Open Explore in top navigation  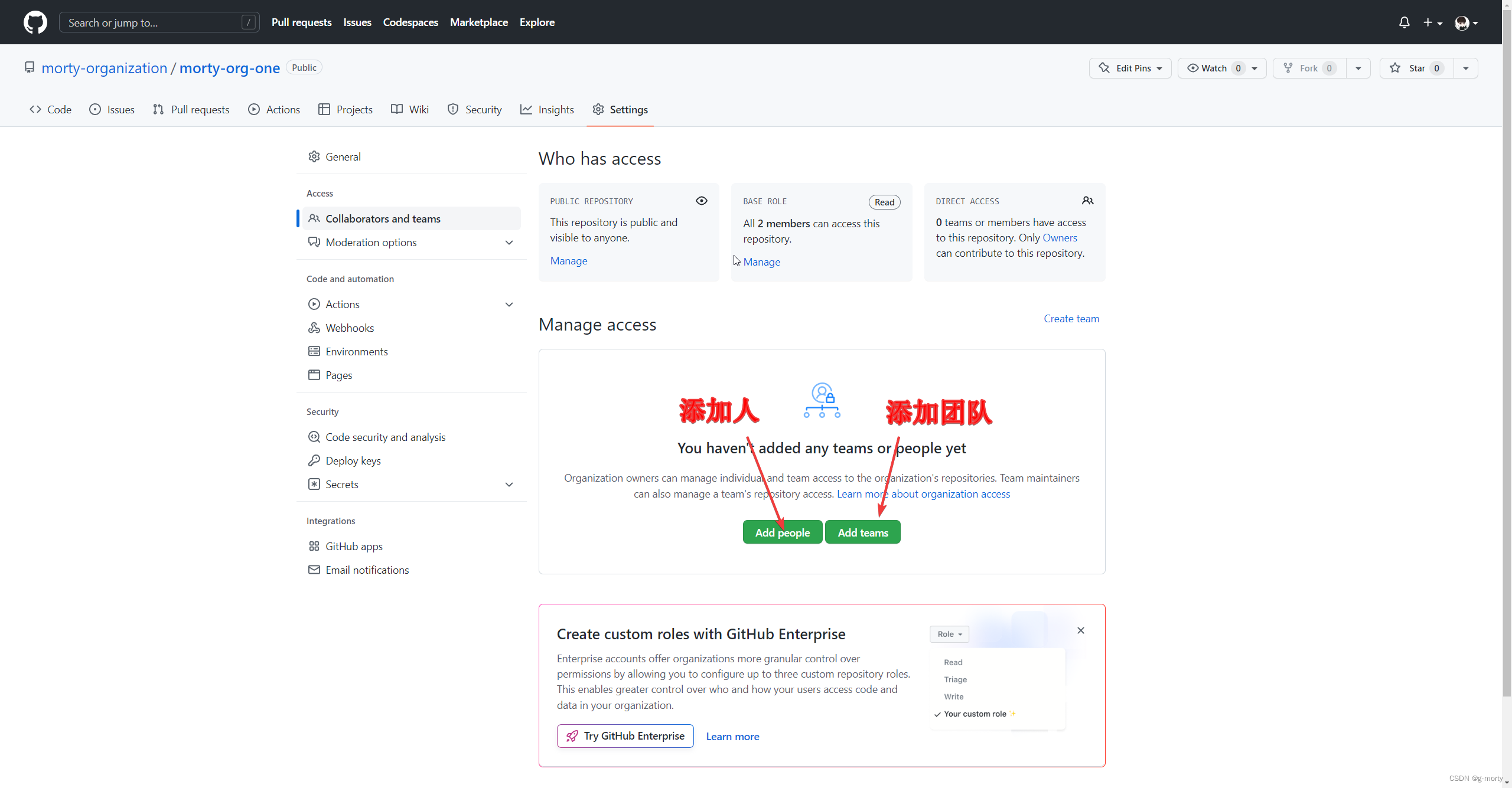(537, 22)
